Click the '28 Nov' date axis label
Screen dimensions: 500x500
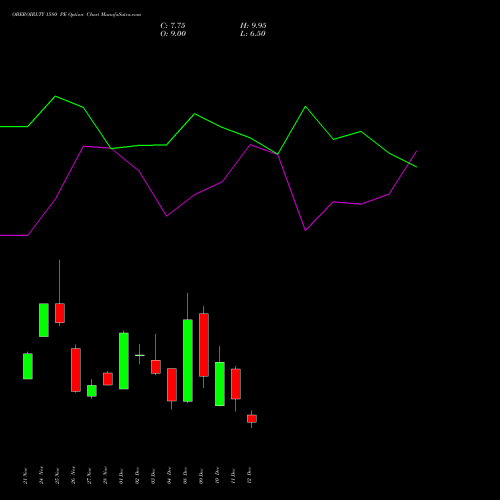(105, 476)
